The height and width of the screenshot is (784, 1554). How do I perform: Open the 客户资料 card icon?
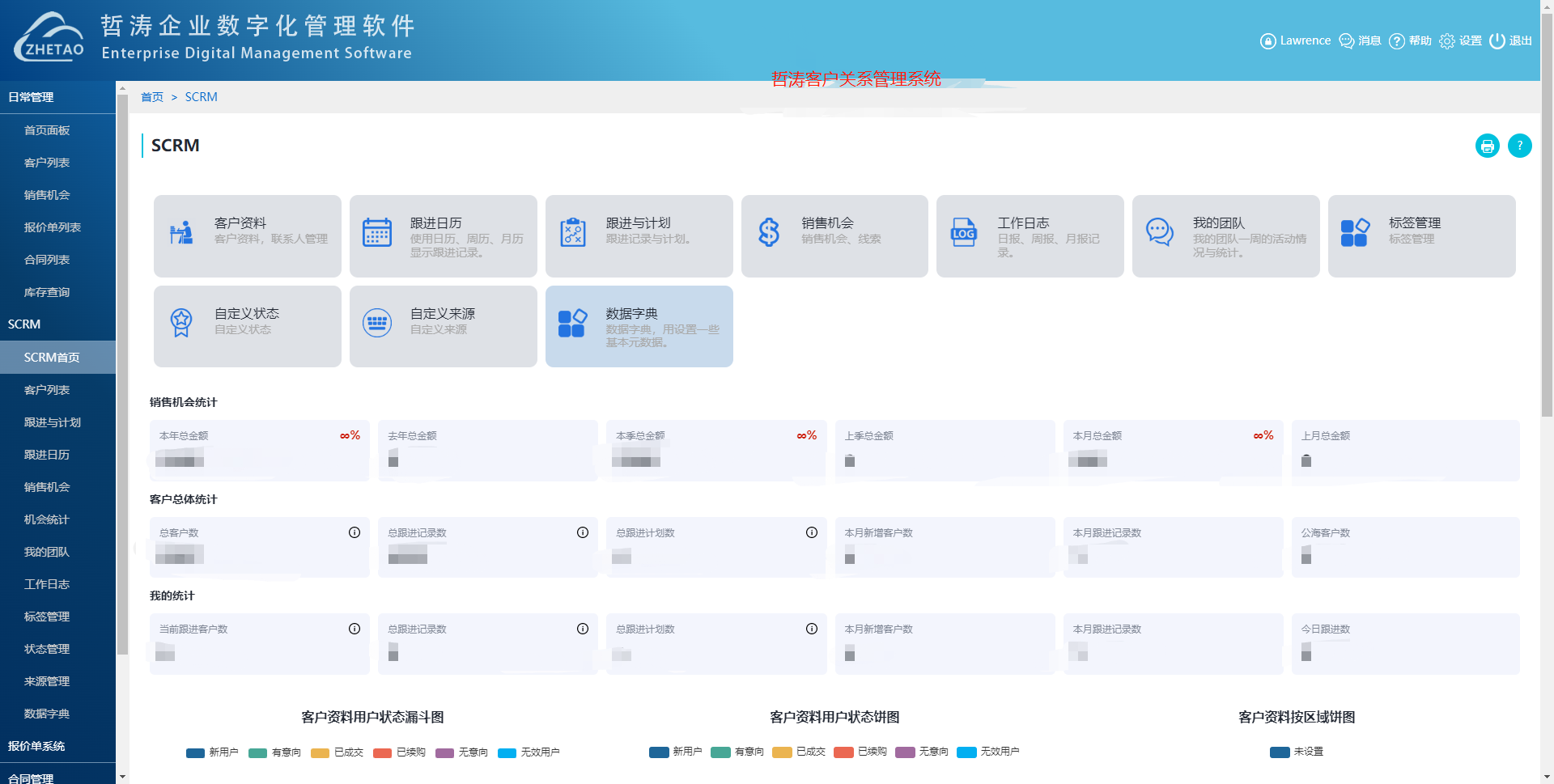(x=181, y=232)
